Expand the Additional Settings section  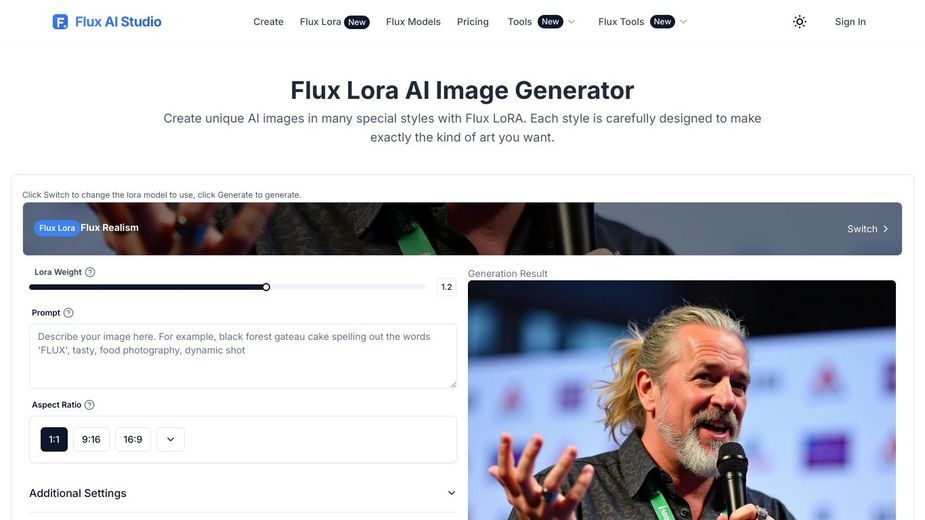coord(242,493)
